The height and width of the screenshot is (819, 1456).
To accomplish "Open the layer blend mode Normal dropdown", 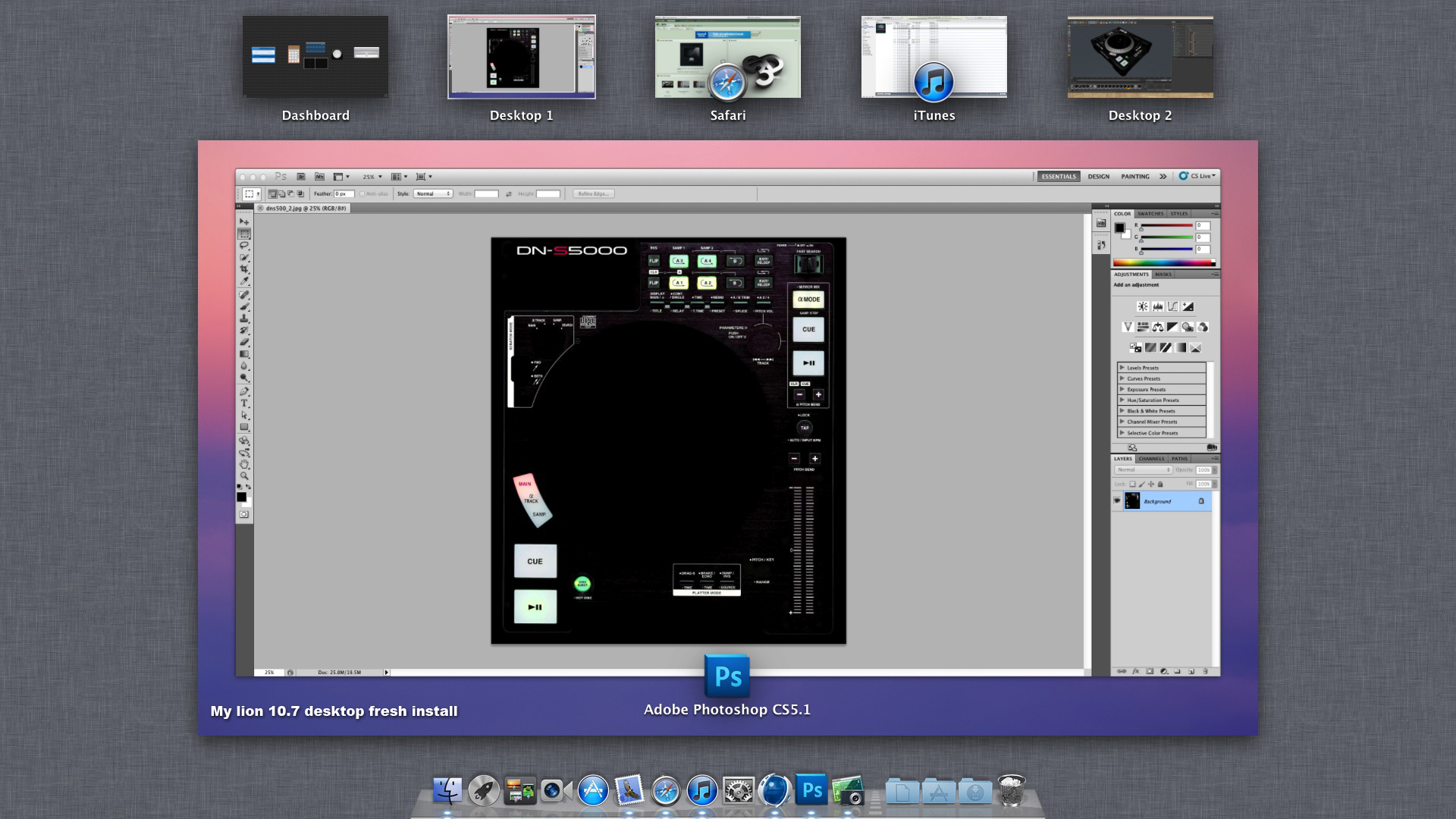I will pos(1144,470).
